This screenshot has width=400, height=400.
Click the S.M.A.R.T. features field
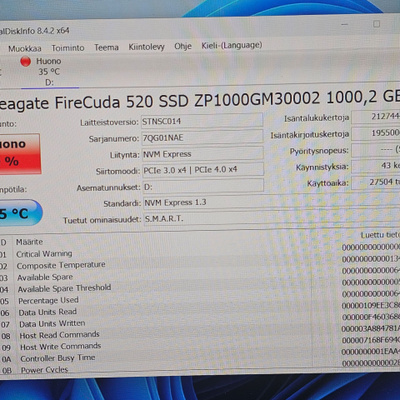coord(272,219)
